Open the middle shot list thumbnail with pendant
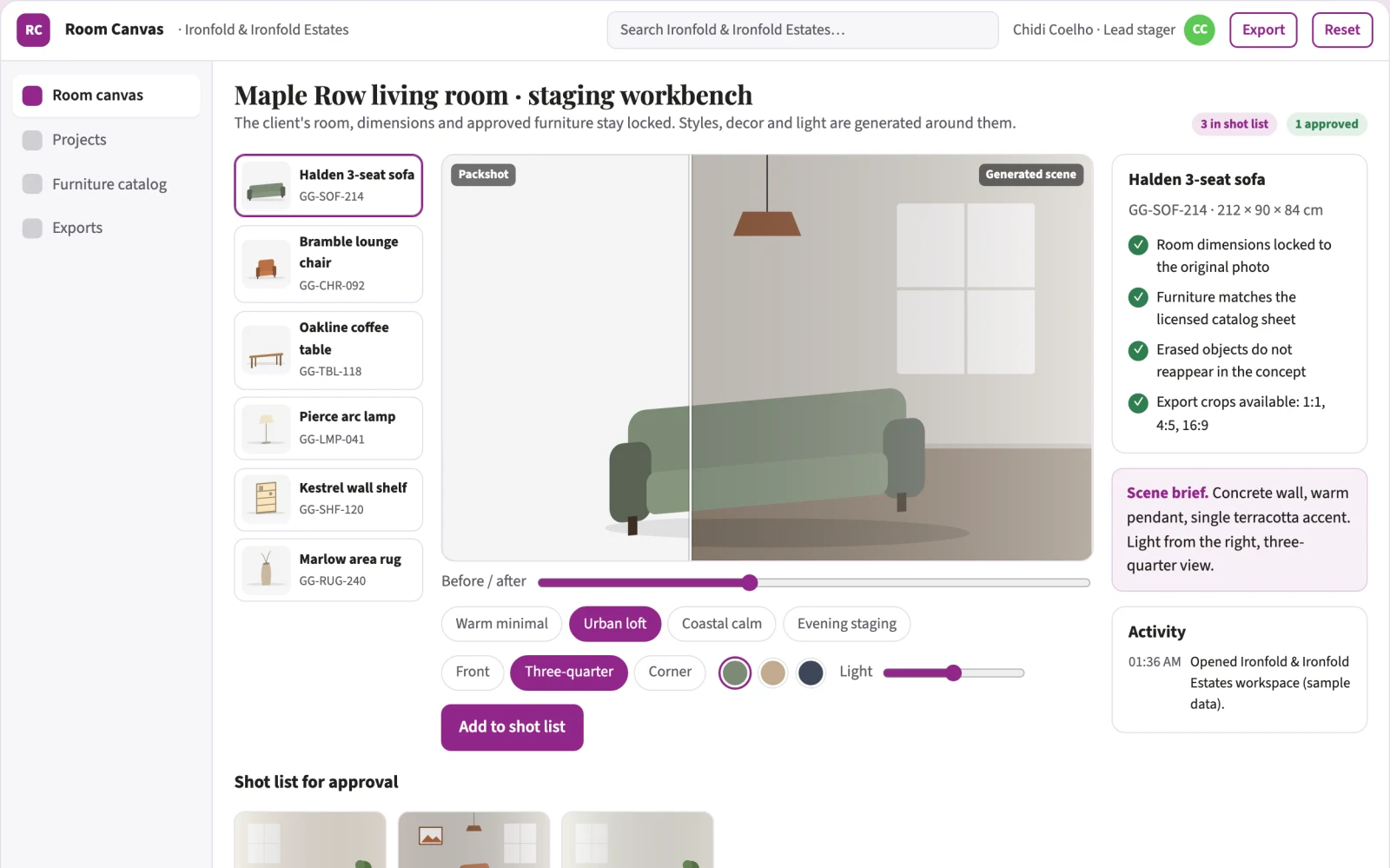1390x868 pixels. 473,840
